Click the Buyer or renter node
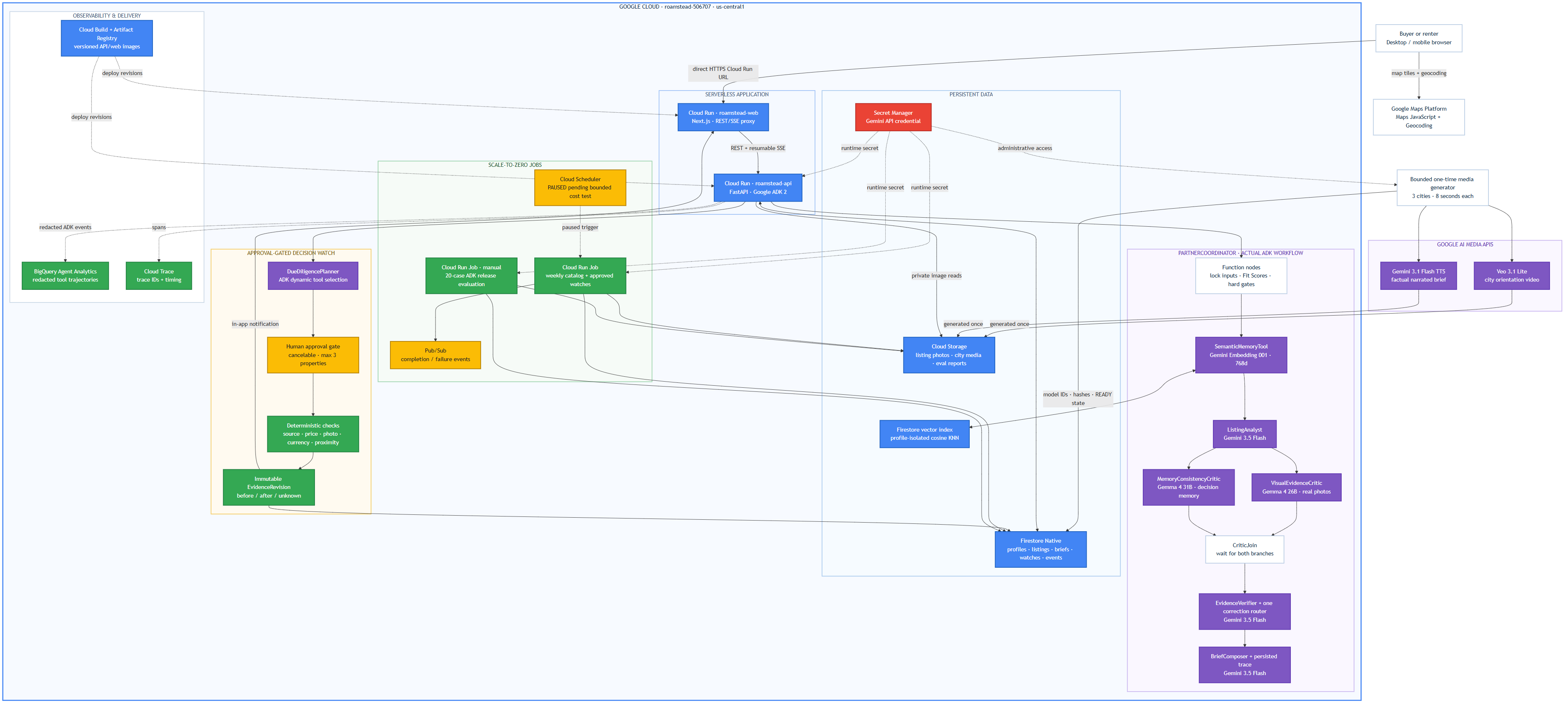The width and height of the screenshot is (1568, 705). [1418, 38]
